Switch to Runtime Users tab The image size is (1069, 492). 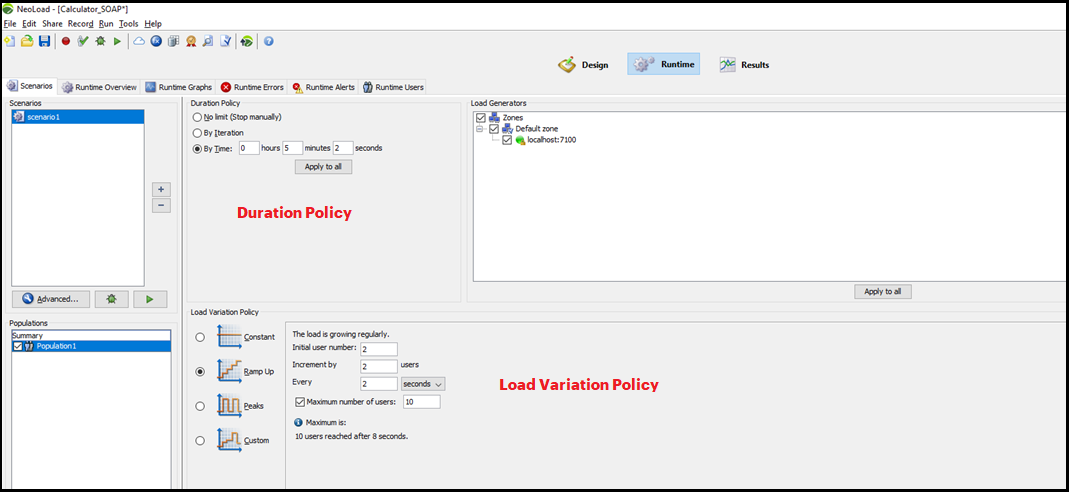tap(393, 87)
